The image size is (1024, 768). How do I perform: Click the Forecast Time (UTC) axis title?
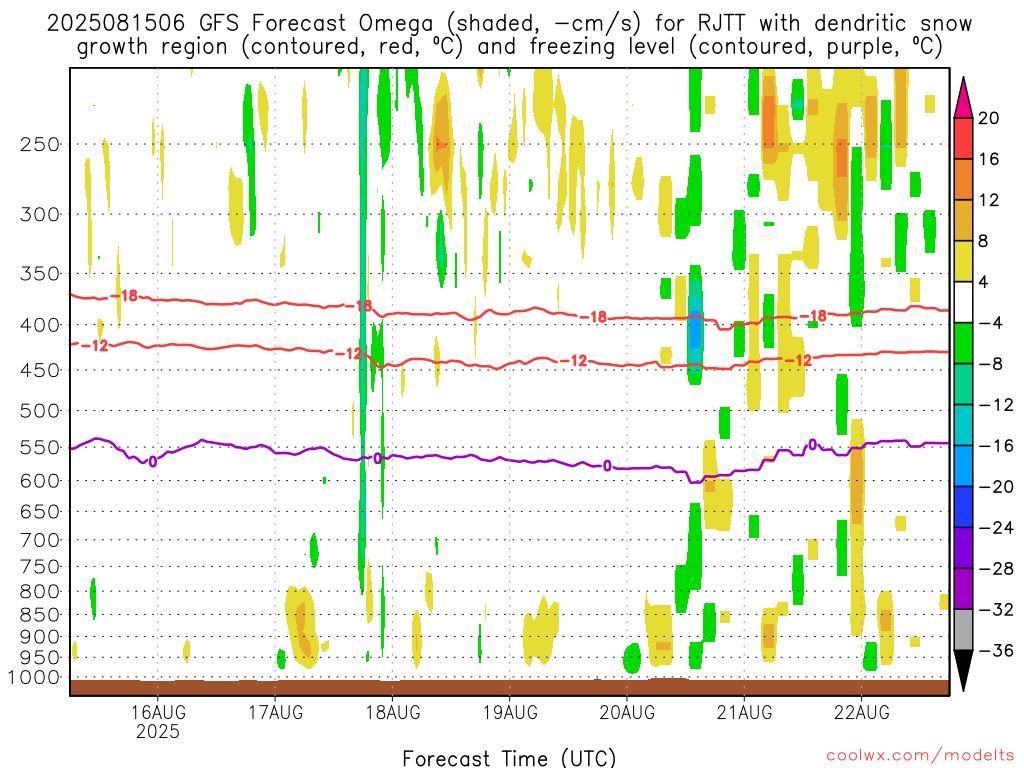point(509,758)
